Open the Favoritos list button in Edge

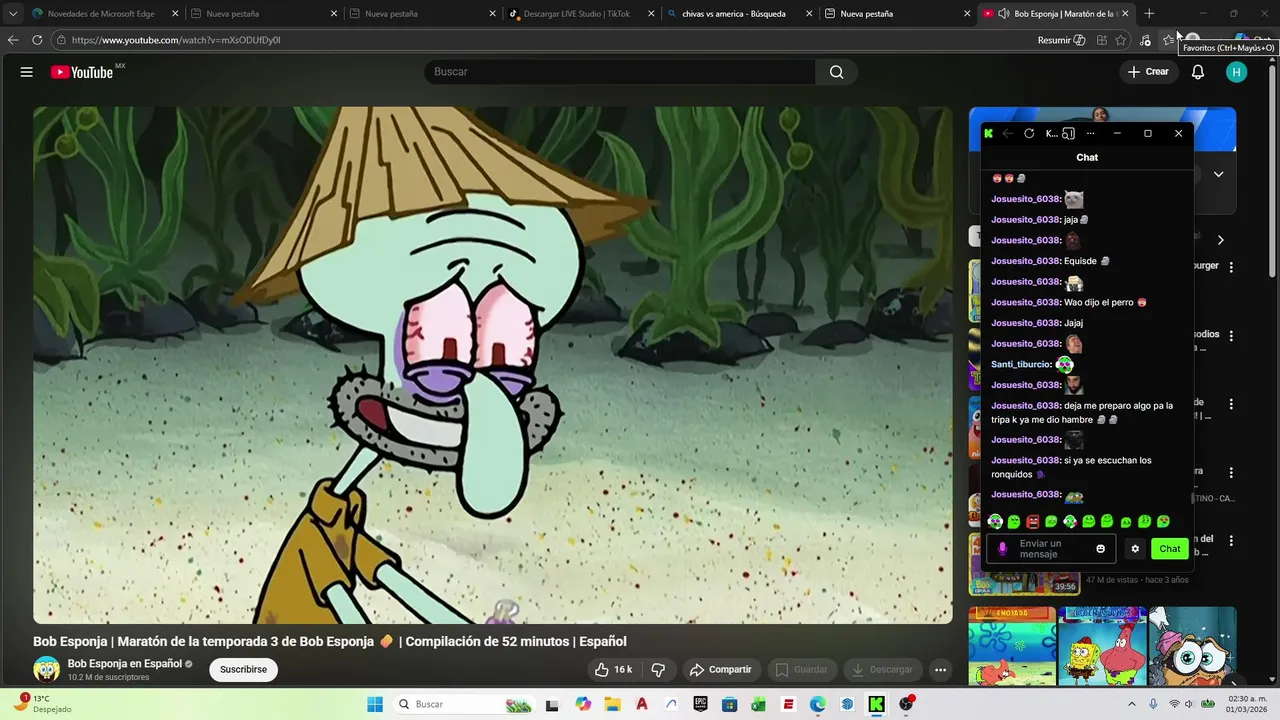(x=1168, y=40)
